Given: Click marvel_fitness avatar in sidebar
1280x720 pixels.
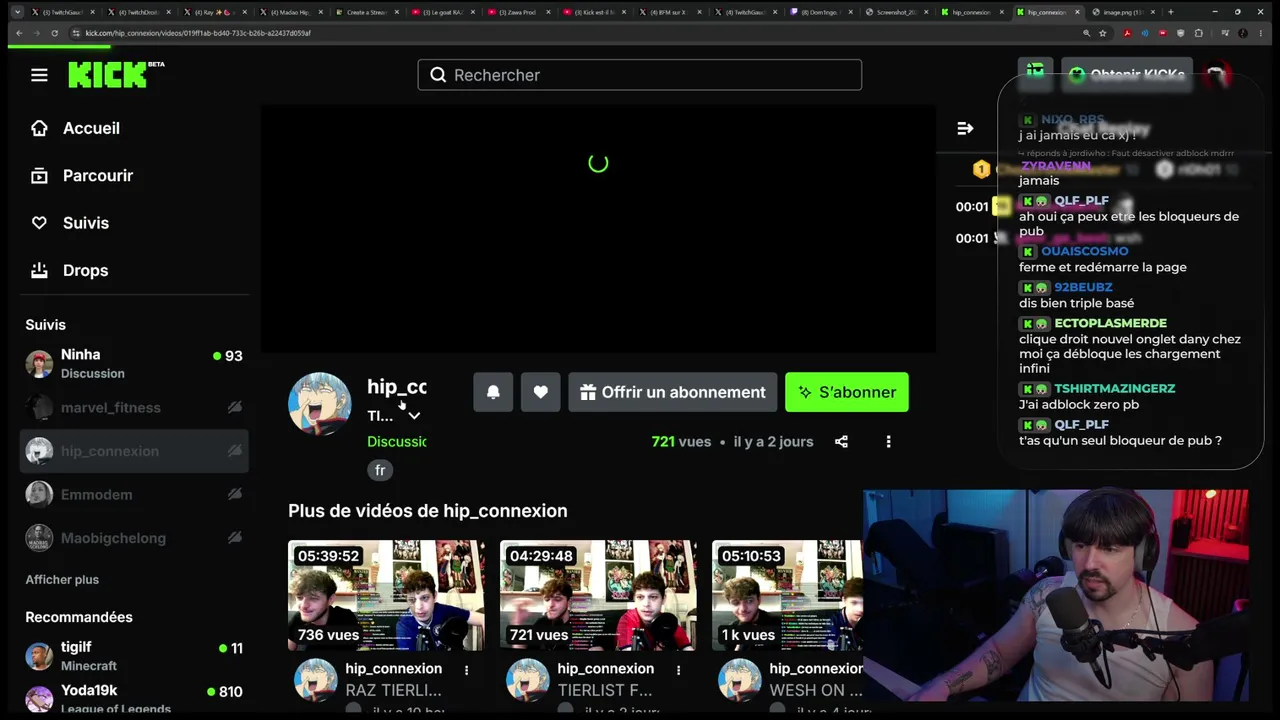Looking at the screenshot, I should coord(39,407).
